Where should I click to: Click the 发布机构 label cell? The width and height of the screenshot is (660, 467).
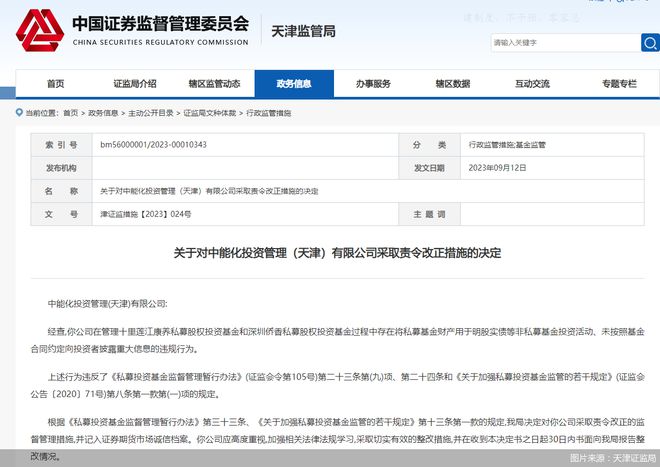pos(61,168)
